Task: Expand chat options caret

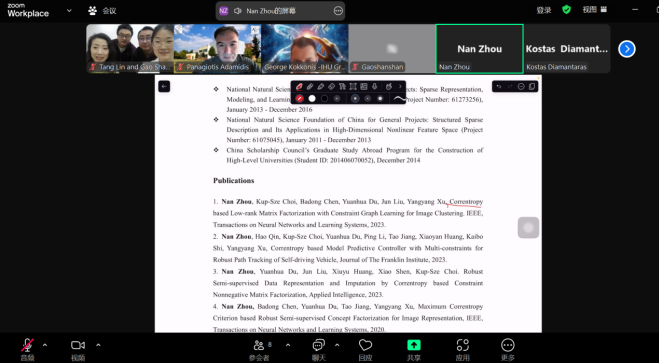Action: [x=337, y=345]
